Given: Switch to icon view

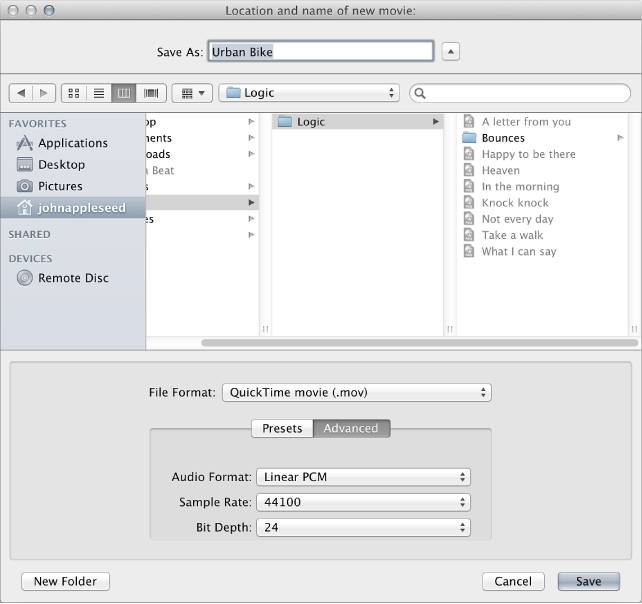Looking at the screenshot, I should [x=74, y=93].
